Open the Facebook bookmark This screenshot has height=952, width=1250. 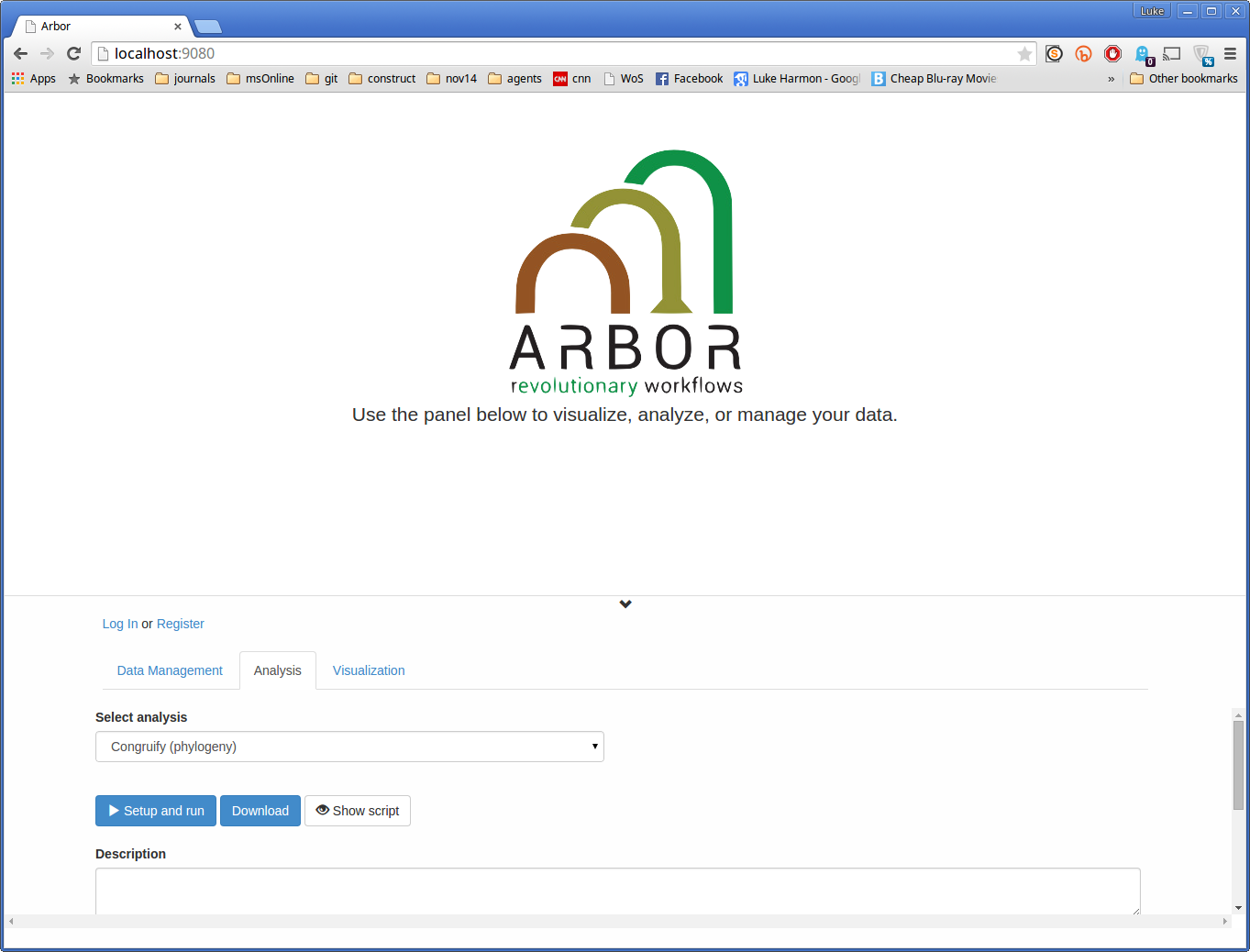tap(689, 79)
